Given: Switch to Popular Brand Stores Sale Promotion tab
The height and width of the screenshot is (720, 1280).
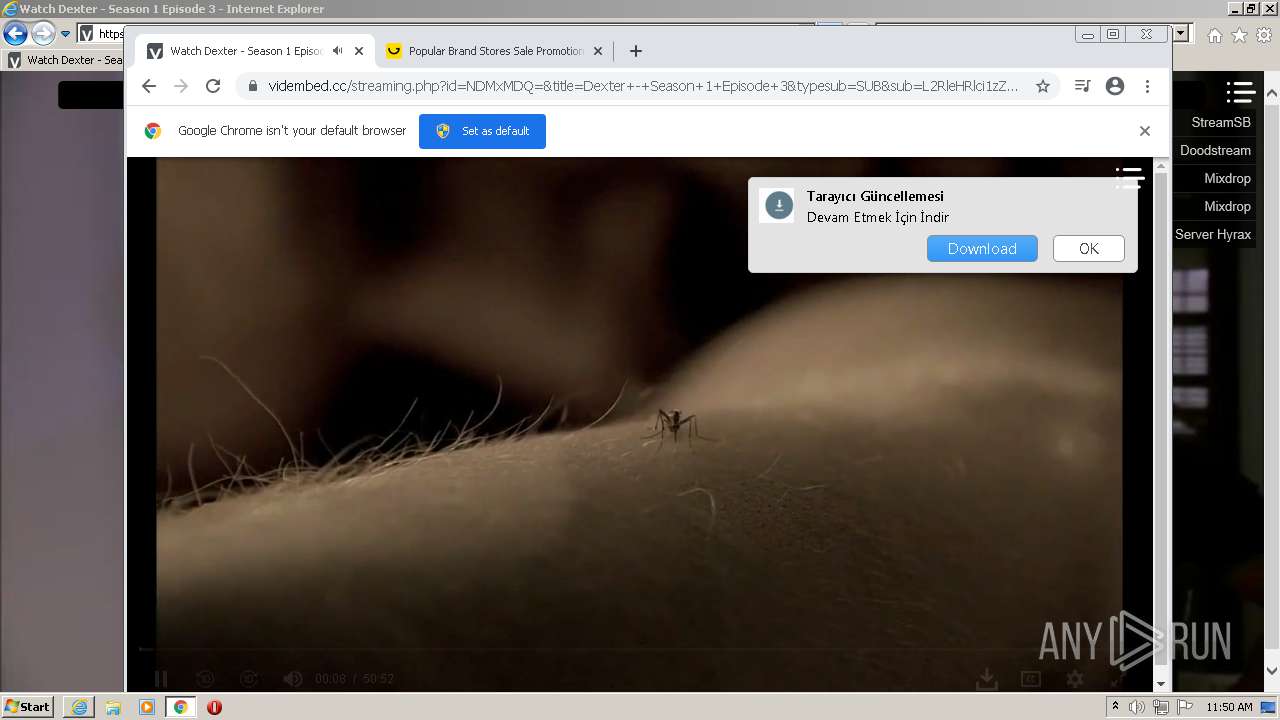Looking at the screenshot, I should (x=495, y=51).
